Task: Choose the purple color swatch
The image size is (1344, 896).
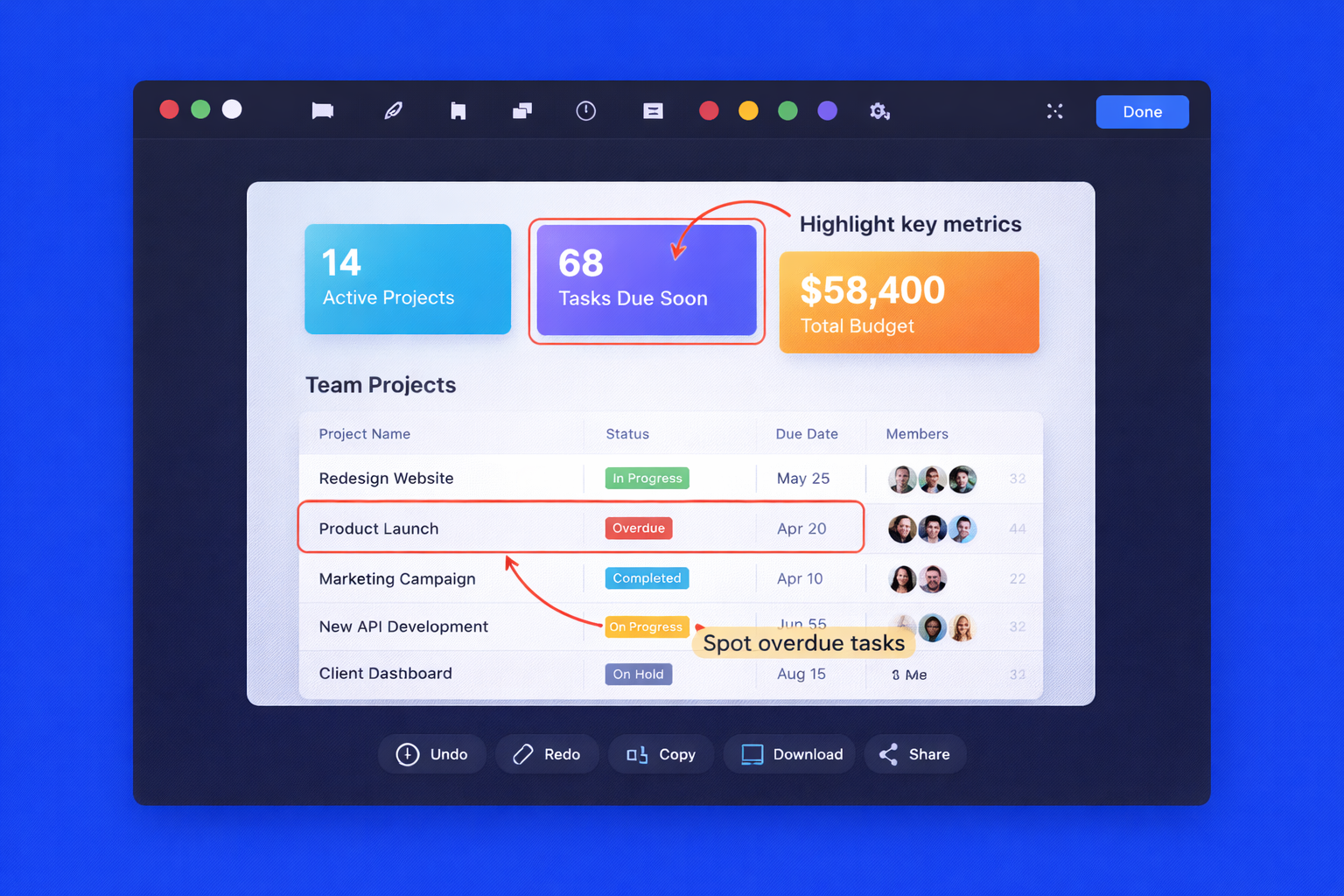Action: (x=827, y=111)
